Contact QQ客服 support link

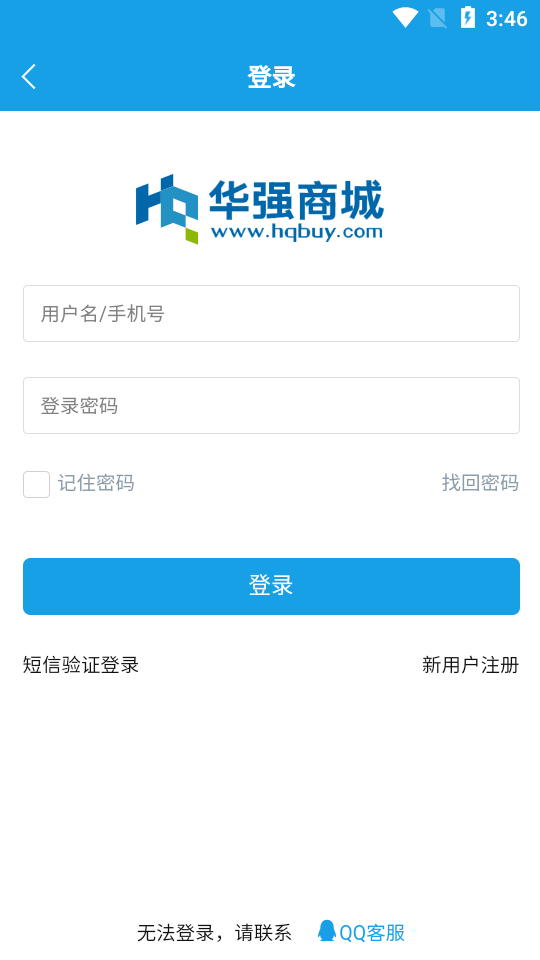[372, 933]
